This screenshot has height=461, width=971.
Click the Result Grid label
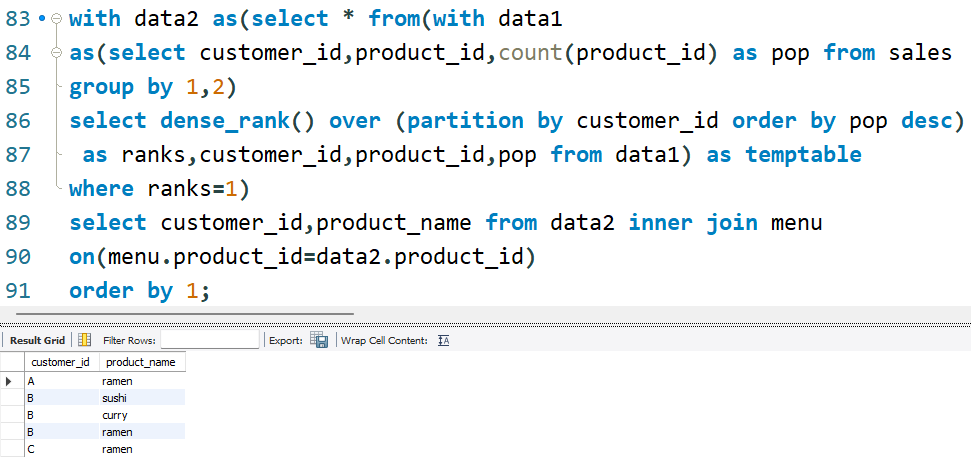pos(37,340)
